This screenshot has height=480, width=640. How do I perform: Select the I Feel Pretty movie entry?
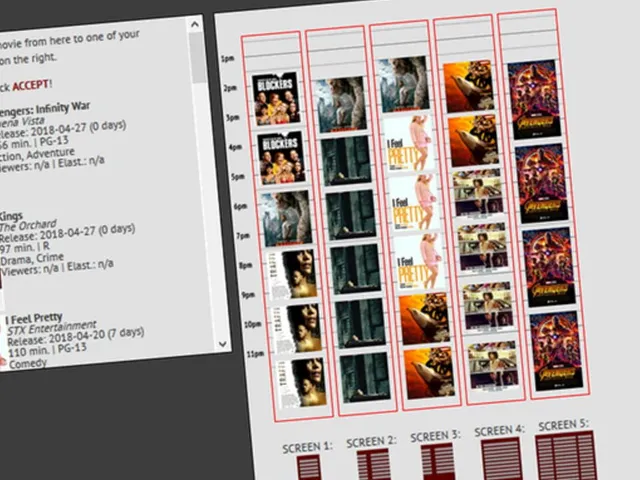pos(73,341)
